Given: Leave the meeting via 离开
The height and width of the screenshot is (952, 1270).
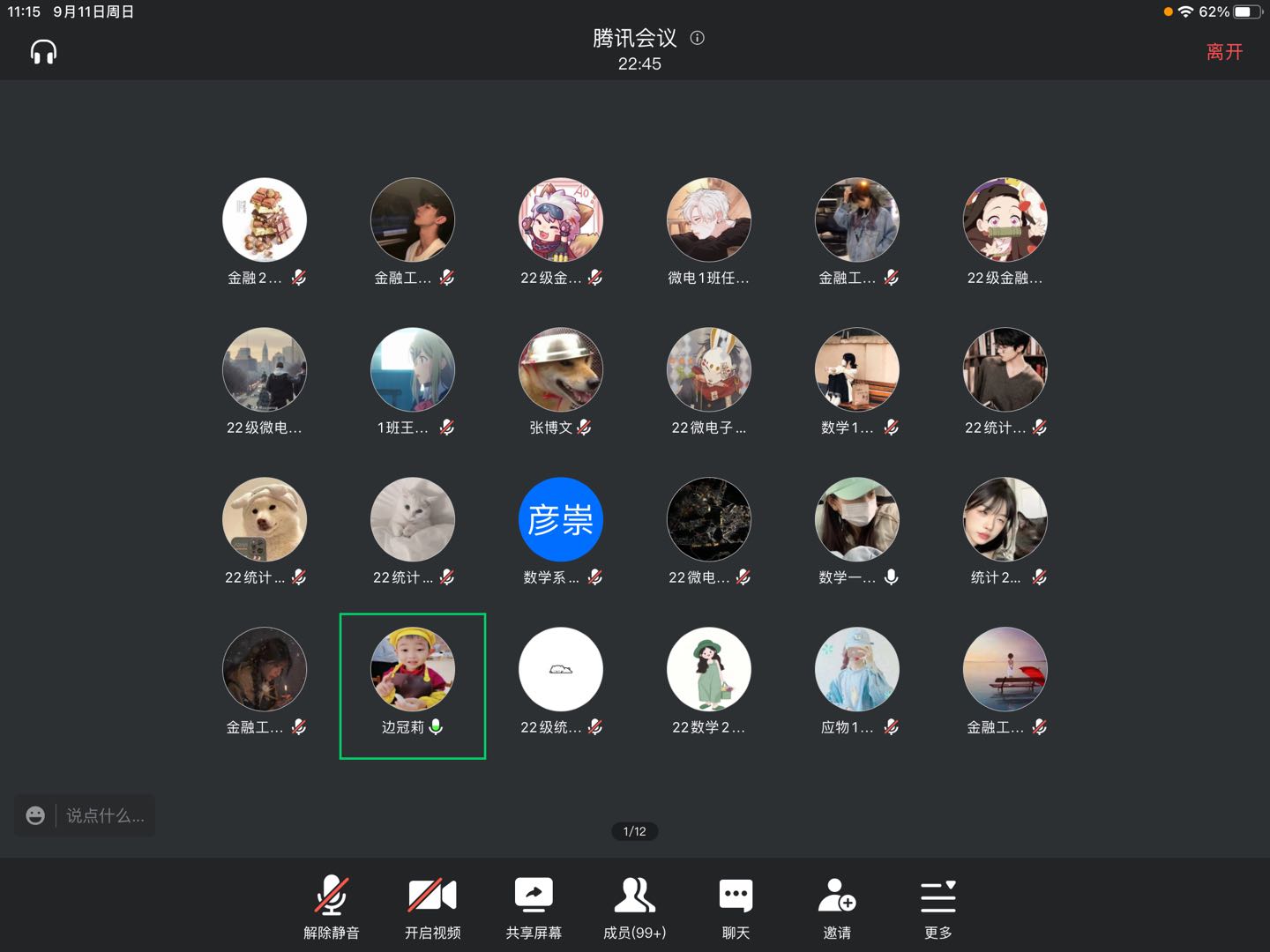Looking at the screenshot, I should click(1224, 52).
